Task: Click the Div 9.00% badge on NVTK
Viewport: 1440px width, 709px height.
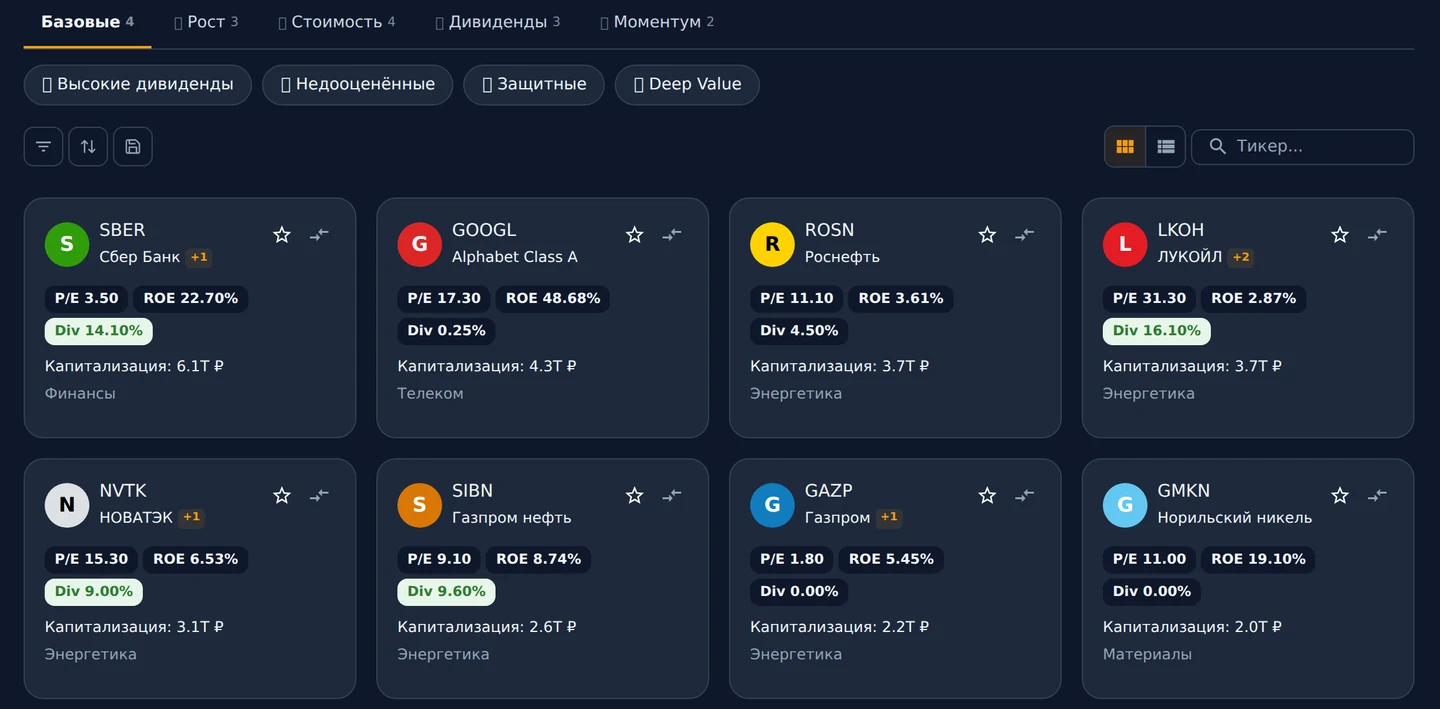Action: (94, 592)
